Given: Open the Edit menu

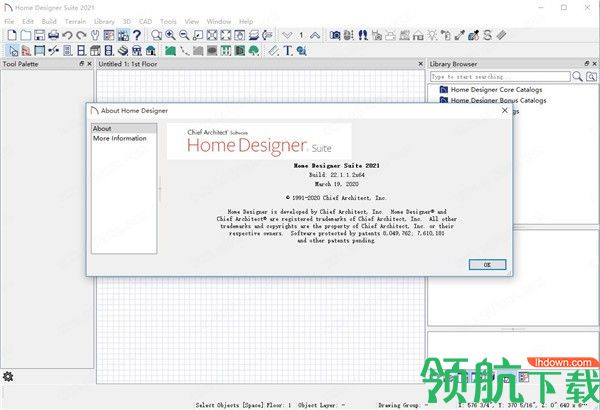Looking at the screenshot, I should coord(28,21).
